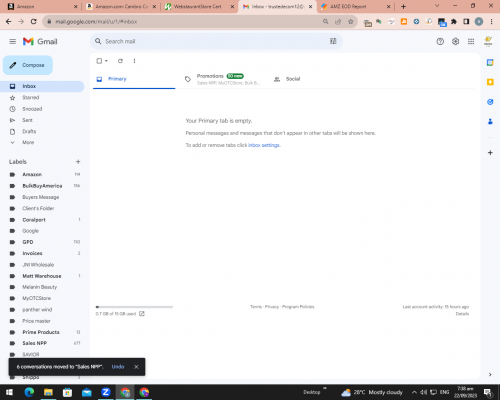This screenshot has height=400, width=500.
Task: Undo moving conversations to Sales NPP
Action: click(118, 367)
